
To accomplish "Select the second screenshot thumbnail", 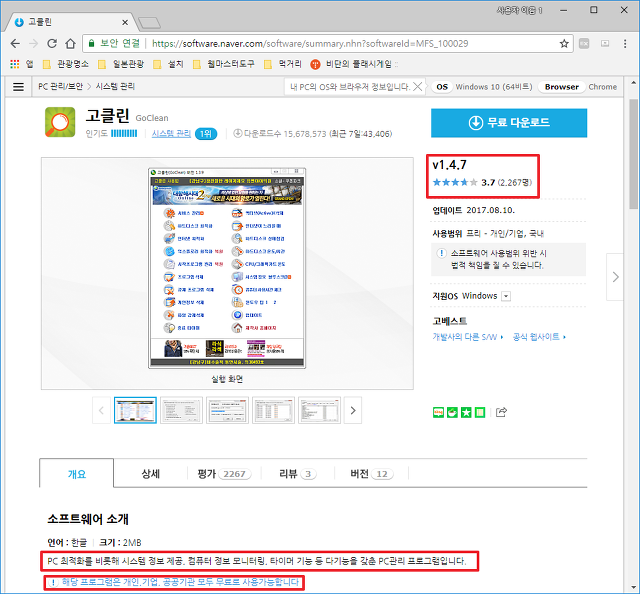I will [181, 410].
